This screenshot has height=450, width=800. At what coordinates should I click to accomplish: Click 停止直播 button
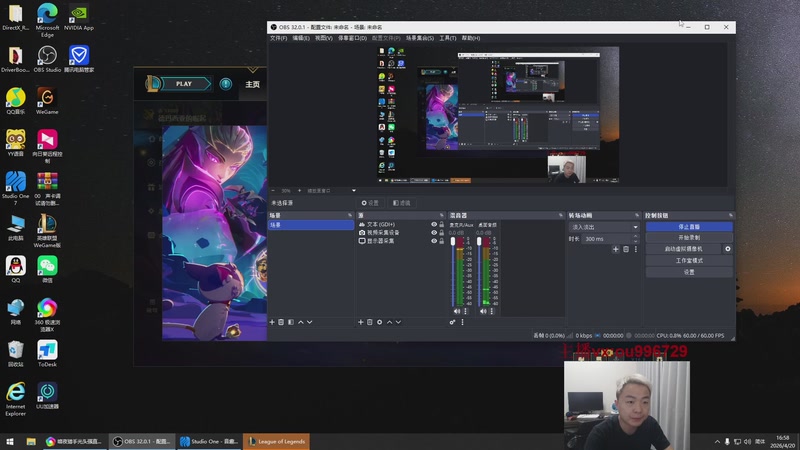(x=689, y=227)
